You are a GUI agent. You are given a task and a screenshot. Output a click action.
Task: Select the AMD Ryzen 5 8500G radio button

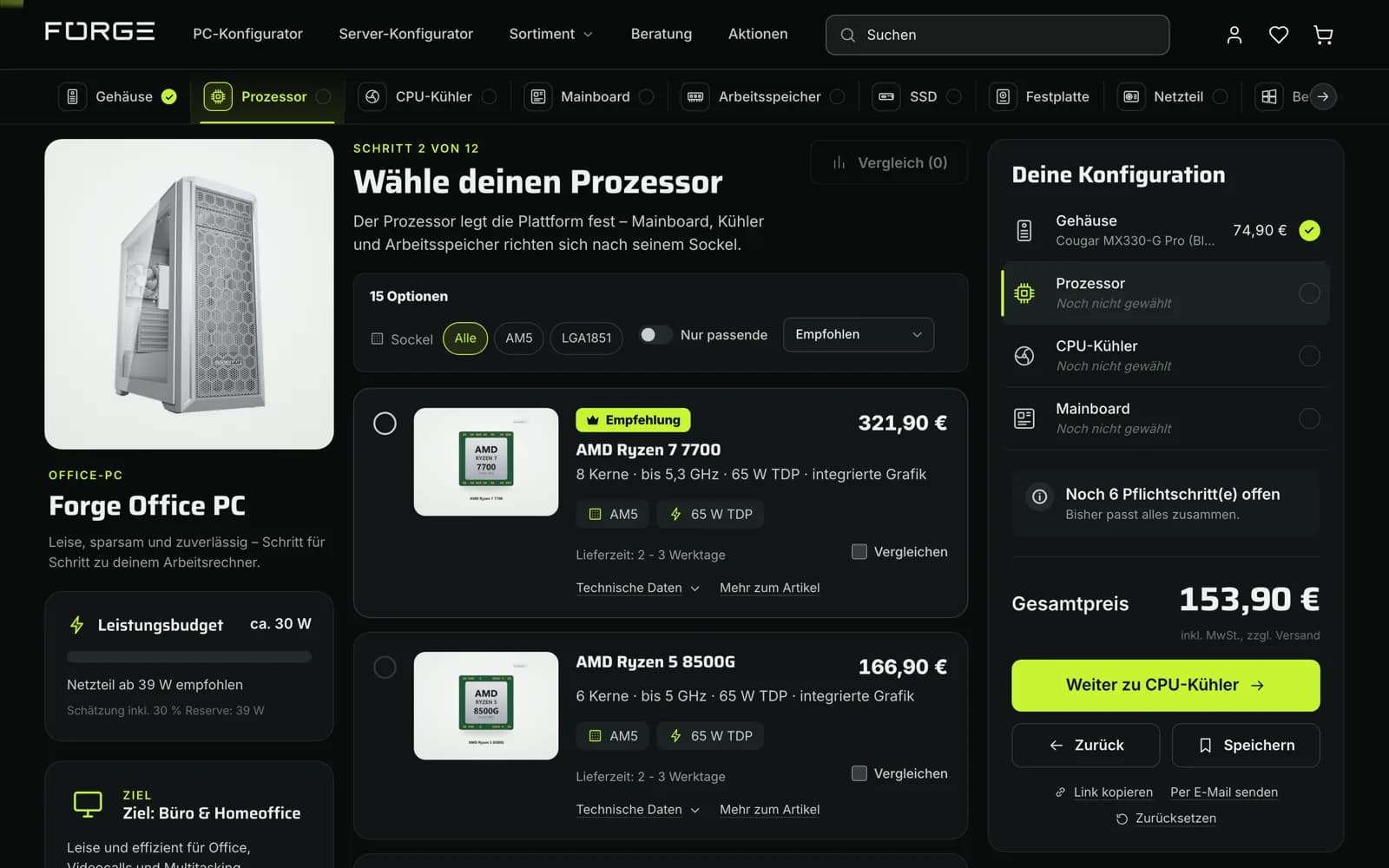[385, 667]
